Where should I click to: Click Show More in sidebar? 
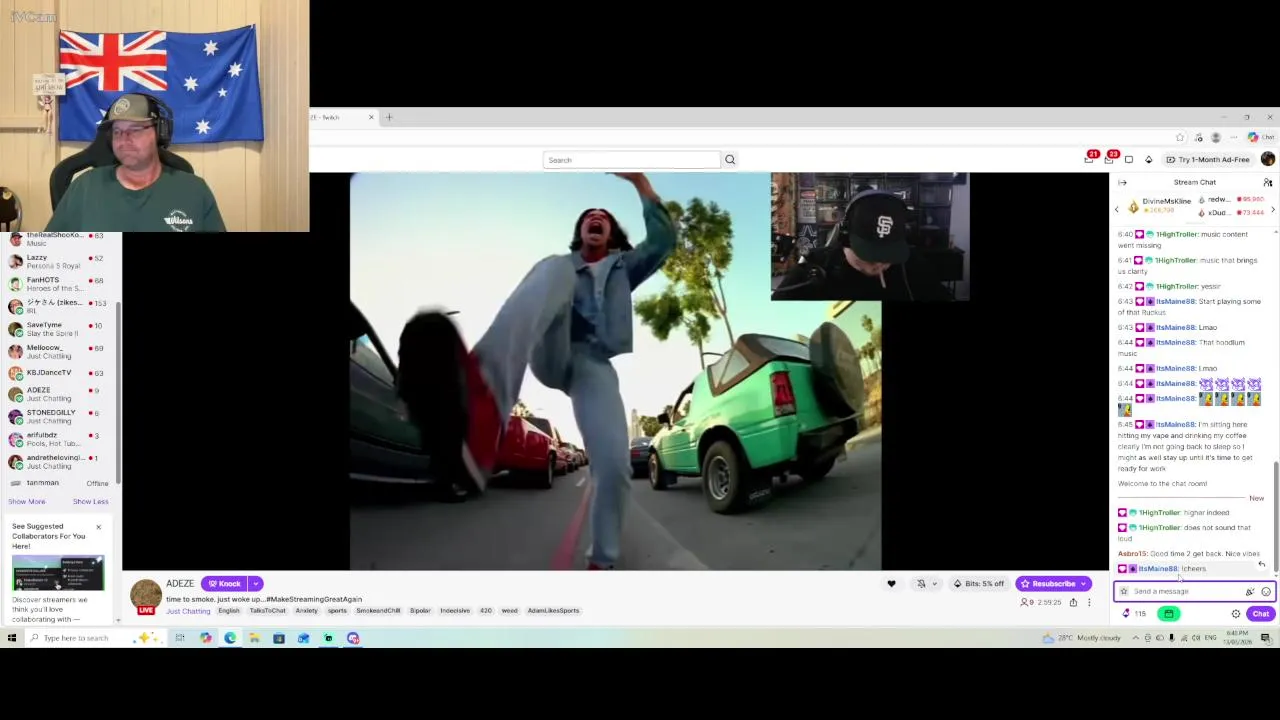pos(27,502)
